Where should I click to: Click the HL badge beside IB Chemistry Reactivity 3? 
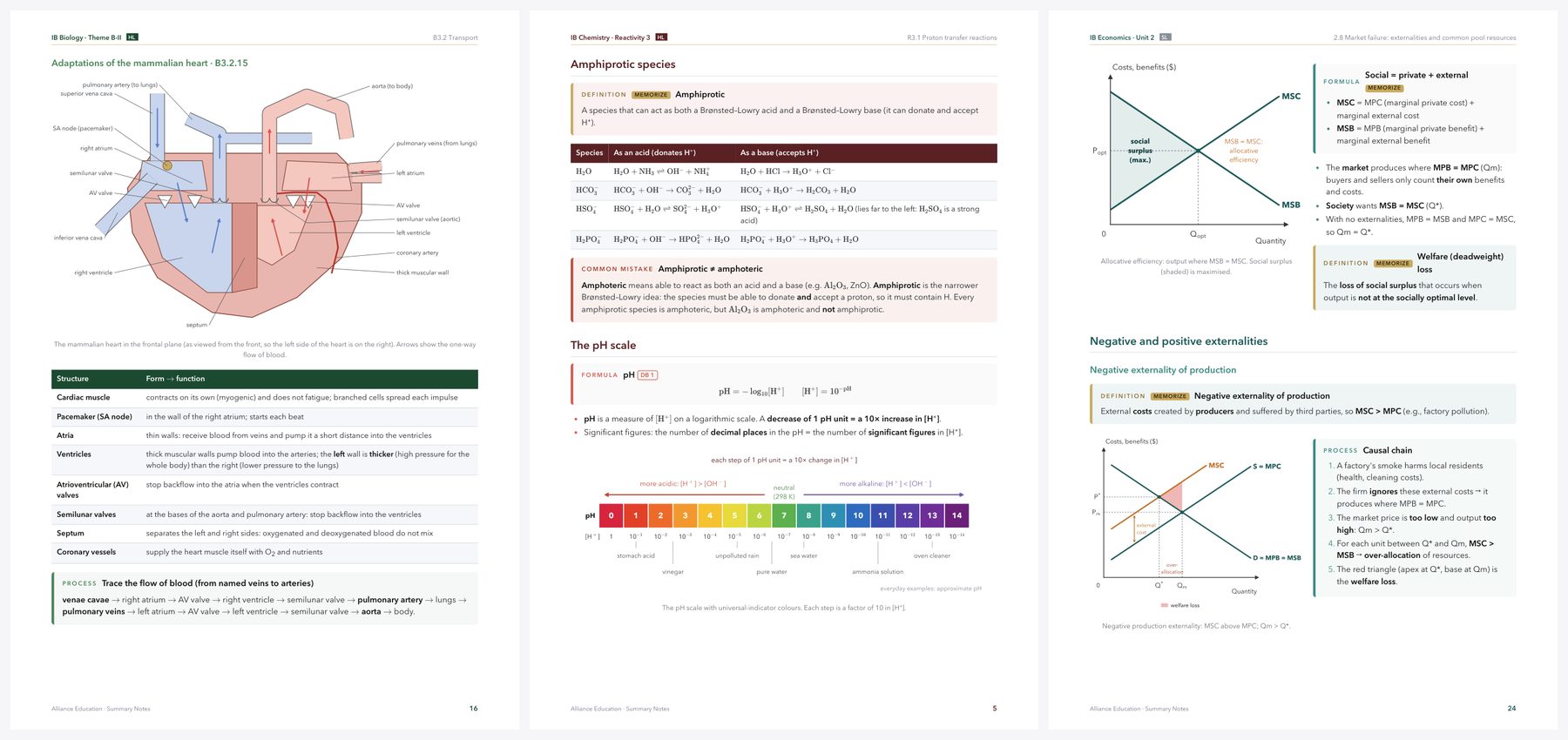pyautogui.click(x=661, y=37)
